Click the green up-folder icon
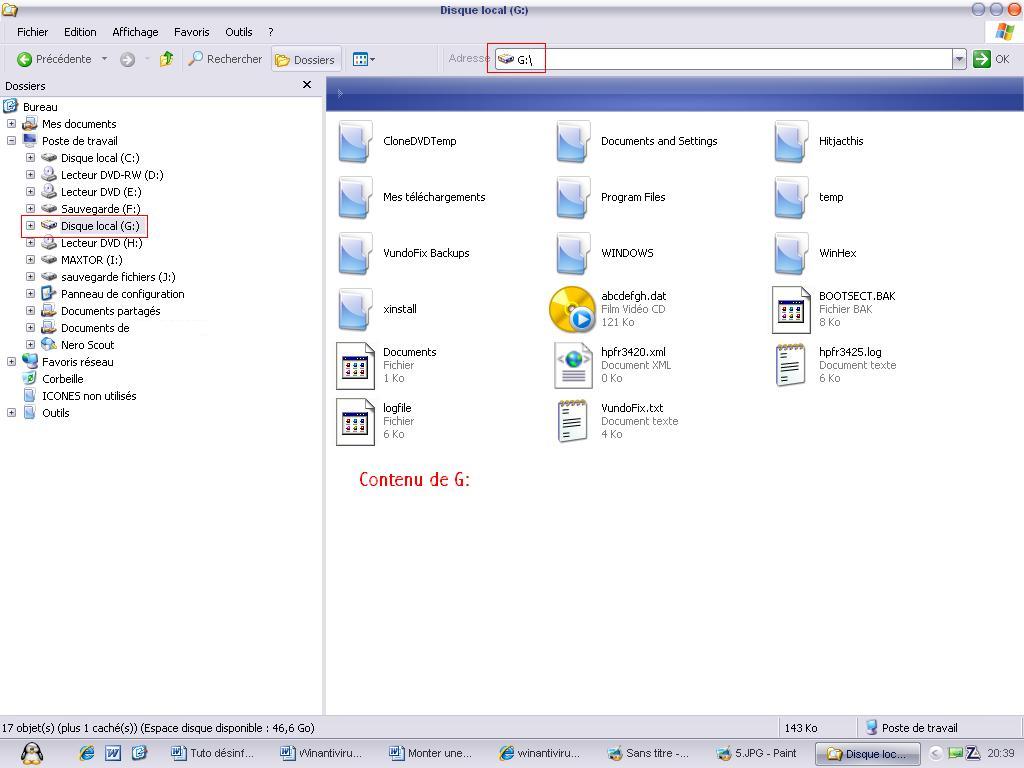The width and height of the screenshot is (1024, 768). pos(167,59)
